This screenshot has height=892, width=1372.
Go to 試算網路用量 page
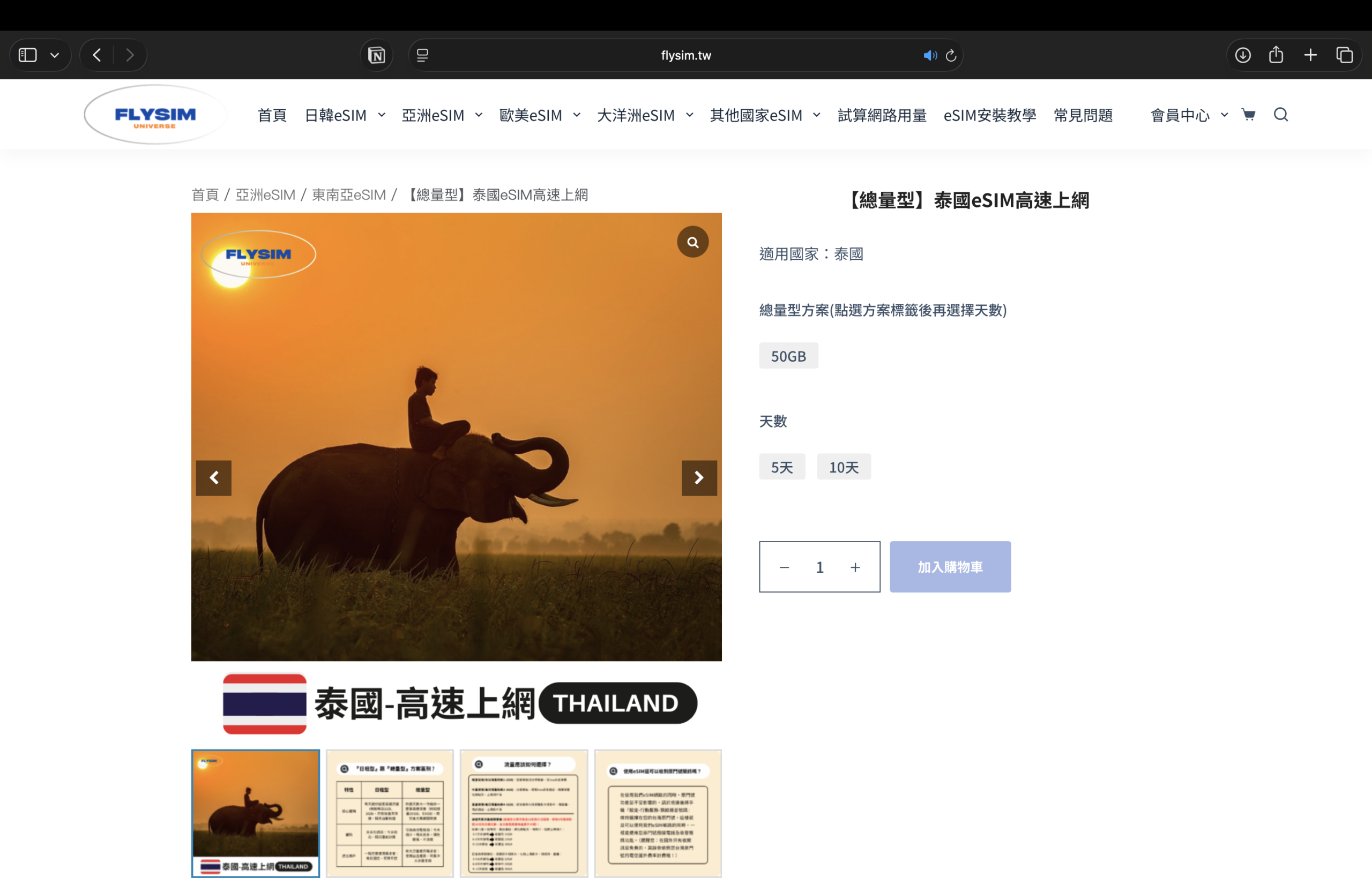pos(882,115)
